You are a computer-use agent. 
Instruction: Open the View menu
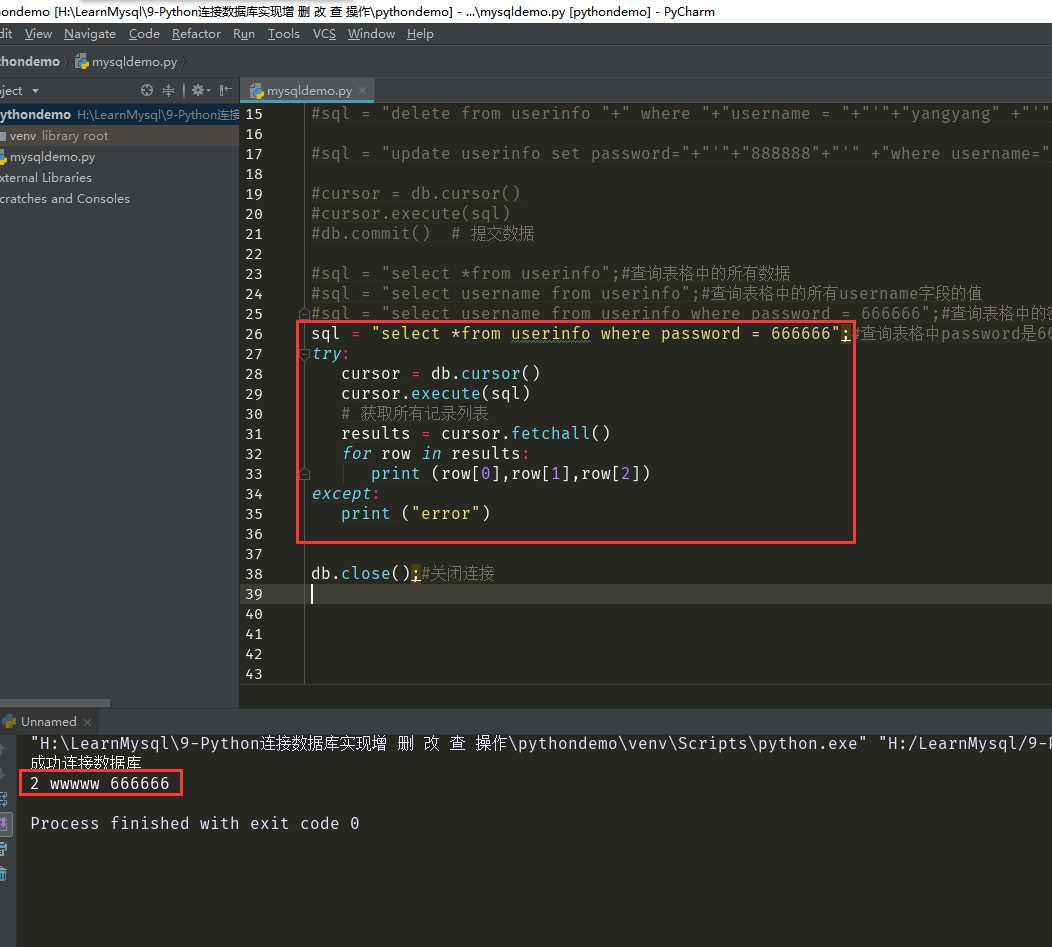pos(38,34)
